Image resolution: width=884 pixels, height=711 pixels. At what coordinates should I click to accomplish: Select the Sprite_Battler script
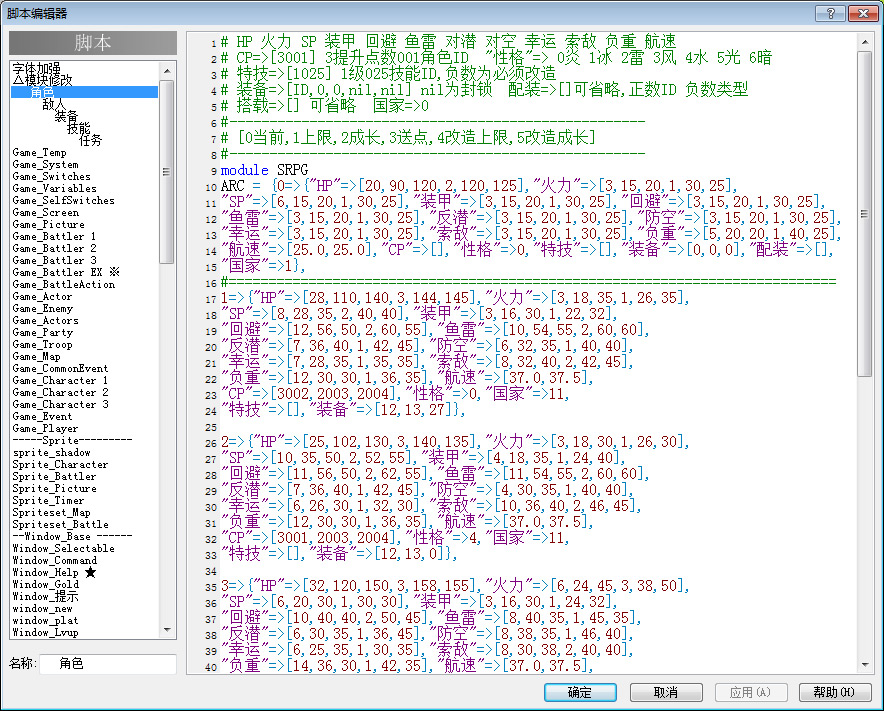[55, 476]
